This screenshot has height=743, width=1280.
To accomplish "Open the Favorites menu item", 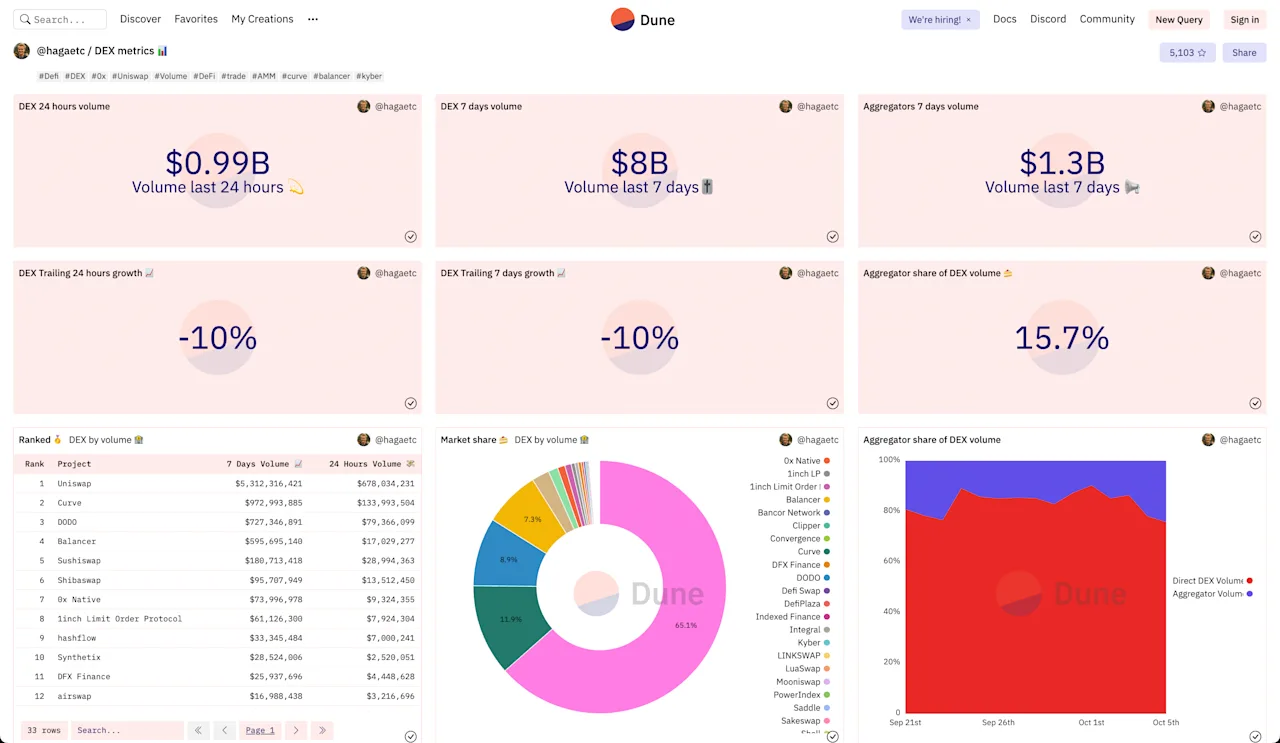I will click(196, 19).
